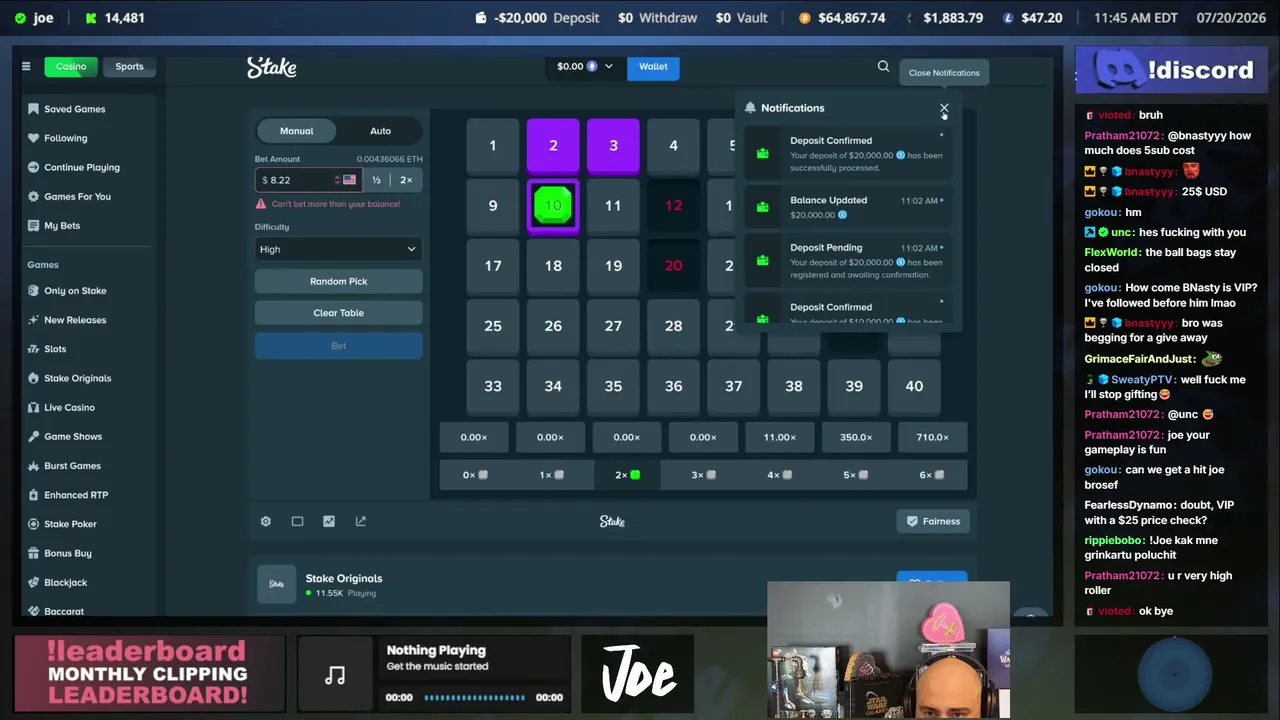
Task: Close the Notifications panel
Action: click(x=943, y=108)
